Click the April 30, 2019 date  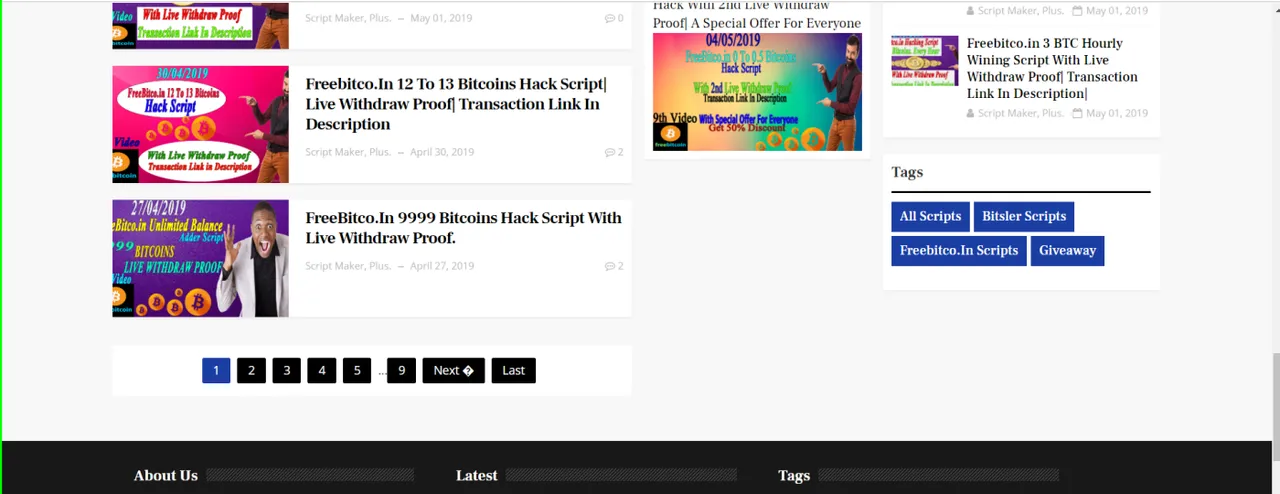click(442, 152)
